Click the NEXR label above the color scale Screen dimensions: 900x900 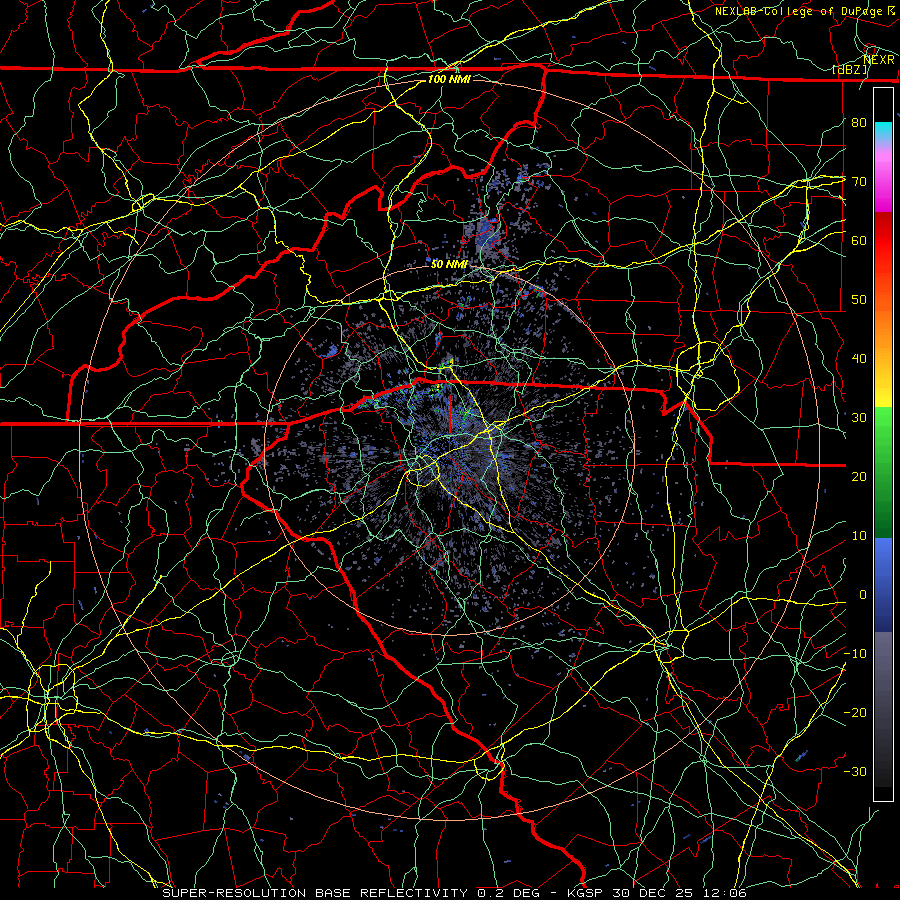click(x=879, y=60)
